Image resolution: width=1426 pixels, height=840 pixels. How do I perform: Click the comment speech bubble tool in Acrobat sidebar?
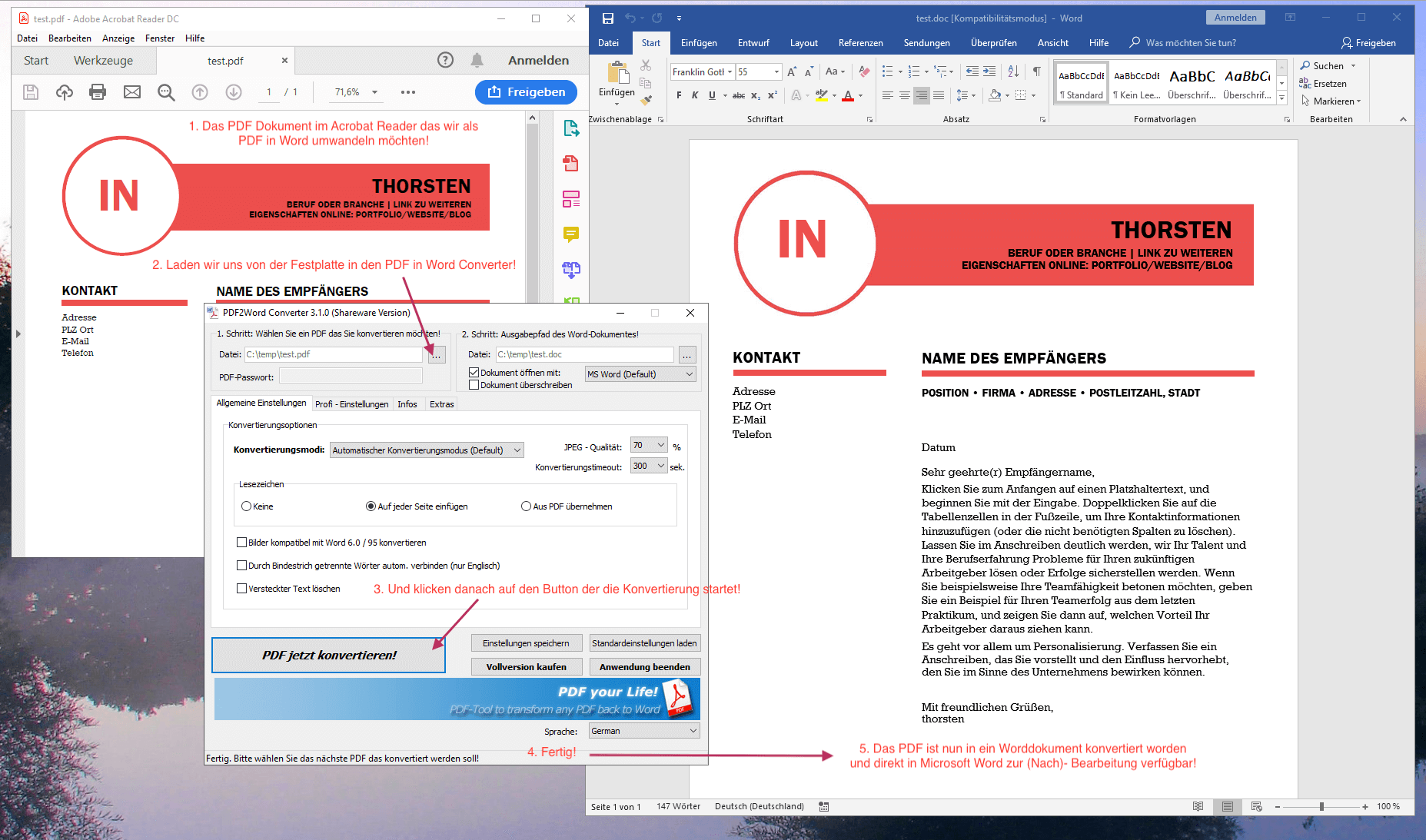pyautogui.click(x=571, y=234)
